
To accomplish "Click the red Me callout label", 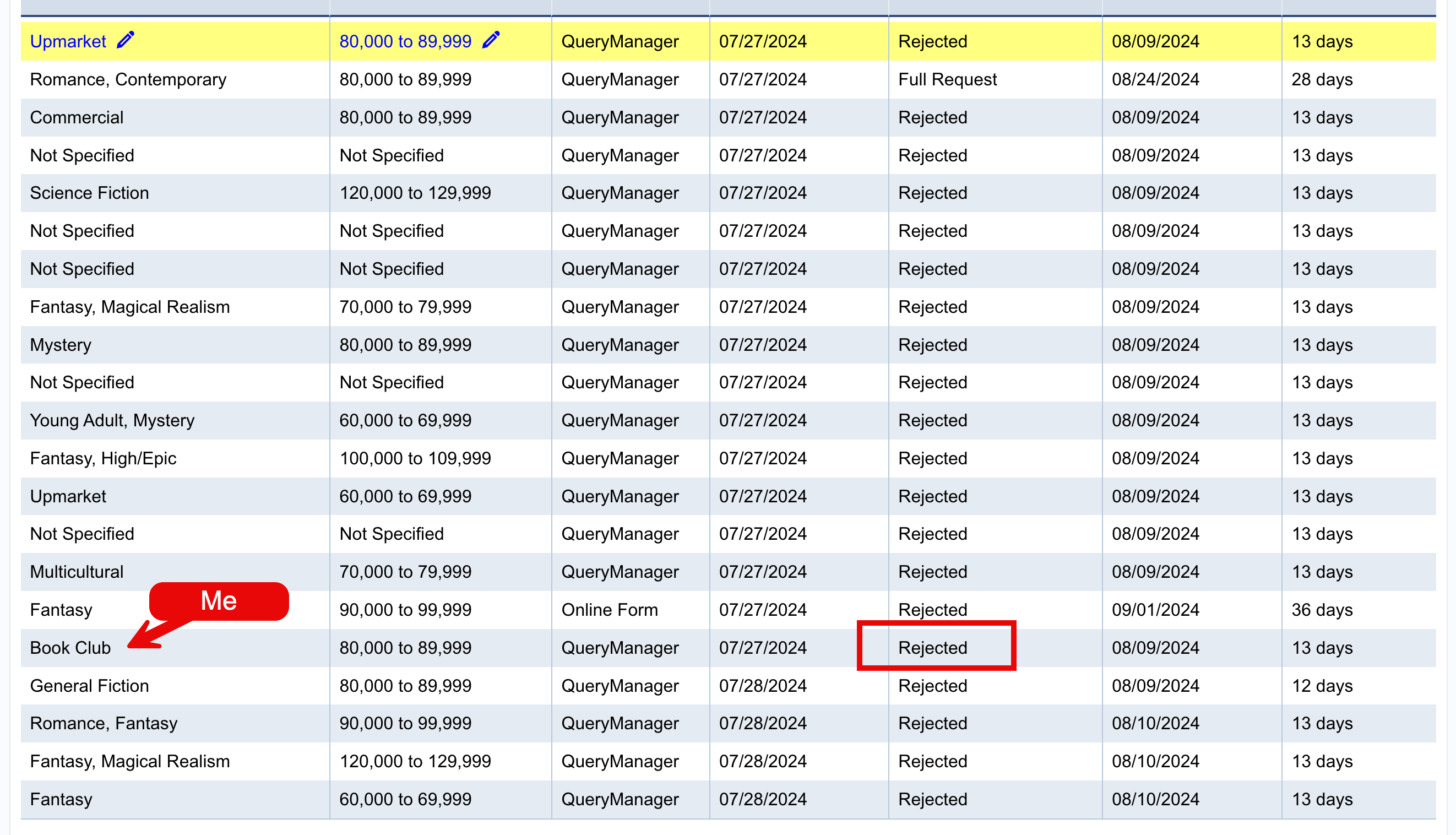I will (219, 601).
